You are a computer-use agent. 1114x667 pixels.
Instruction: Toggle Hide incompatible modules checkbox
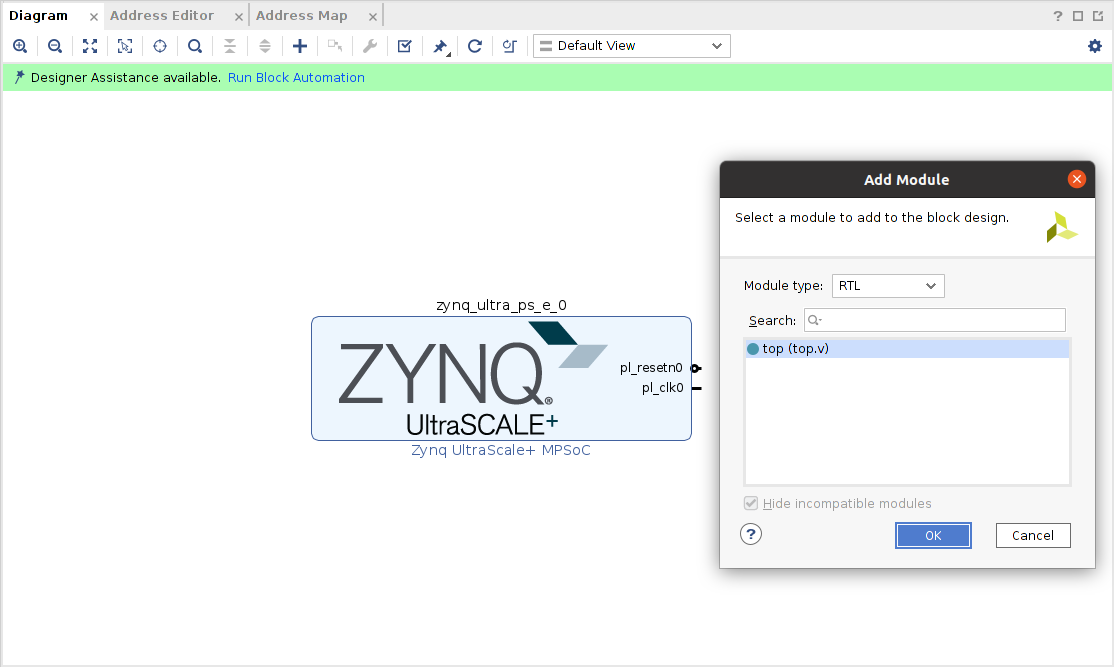(x=751, y=503)
